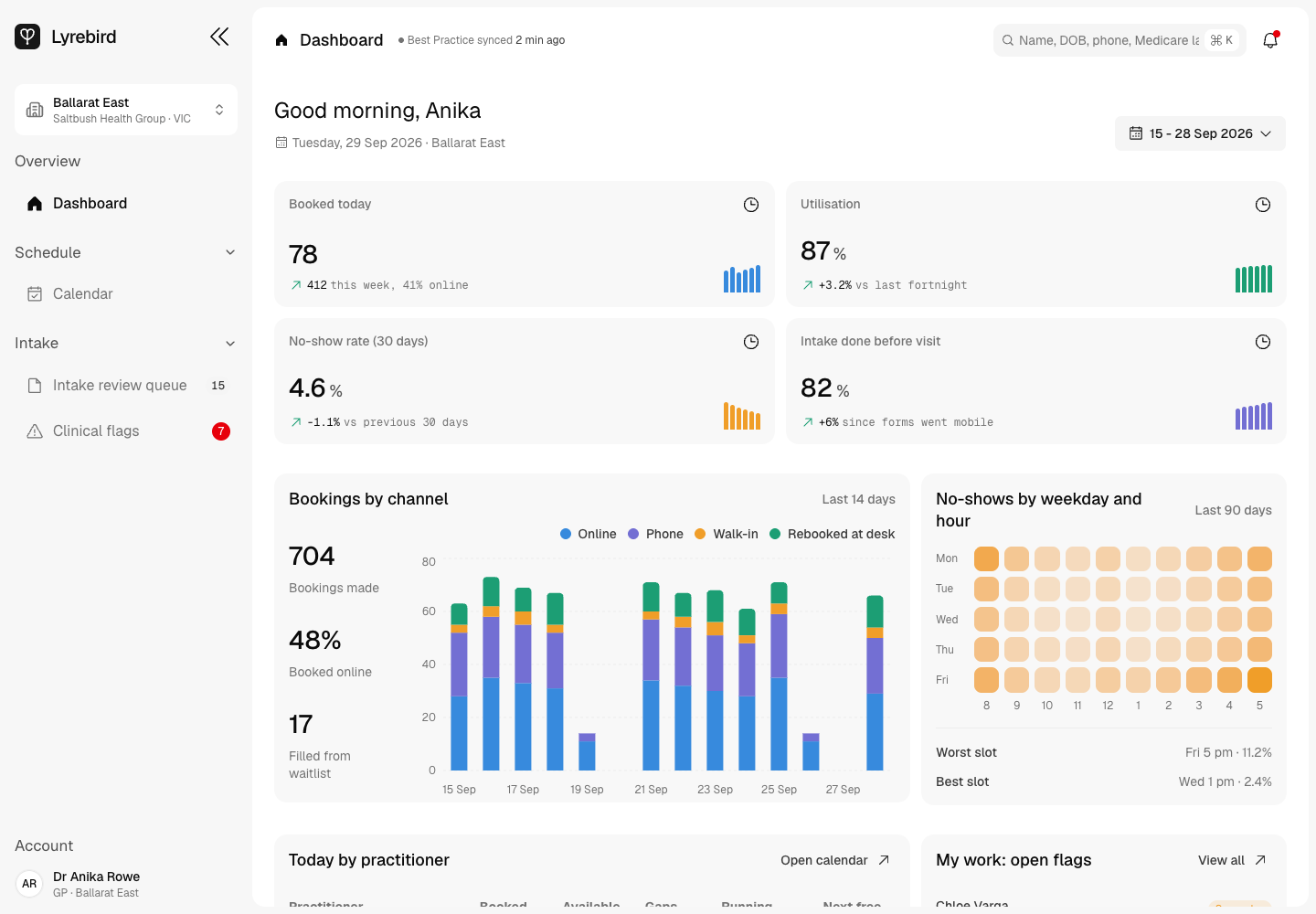Click the Calendar icon in sidebar
1316x914 pixels.
coord(35,294)
